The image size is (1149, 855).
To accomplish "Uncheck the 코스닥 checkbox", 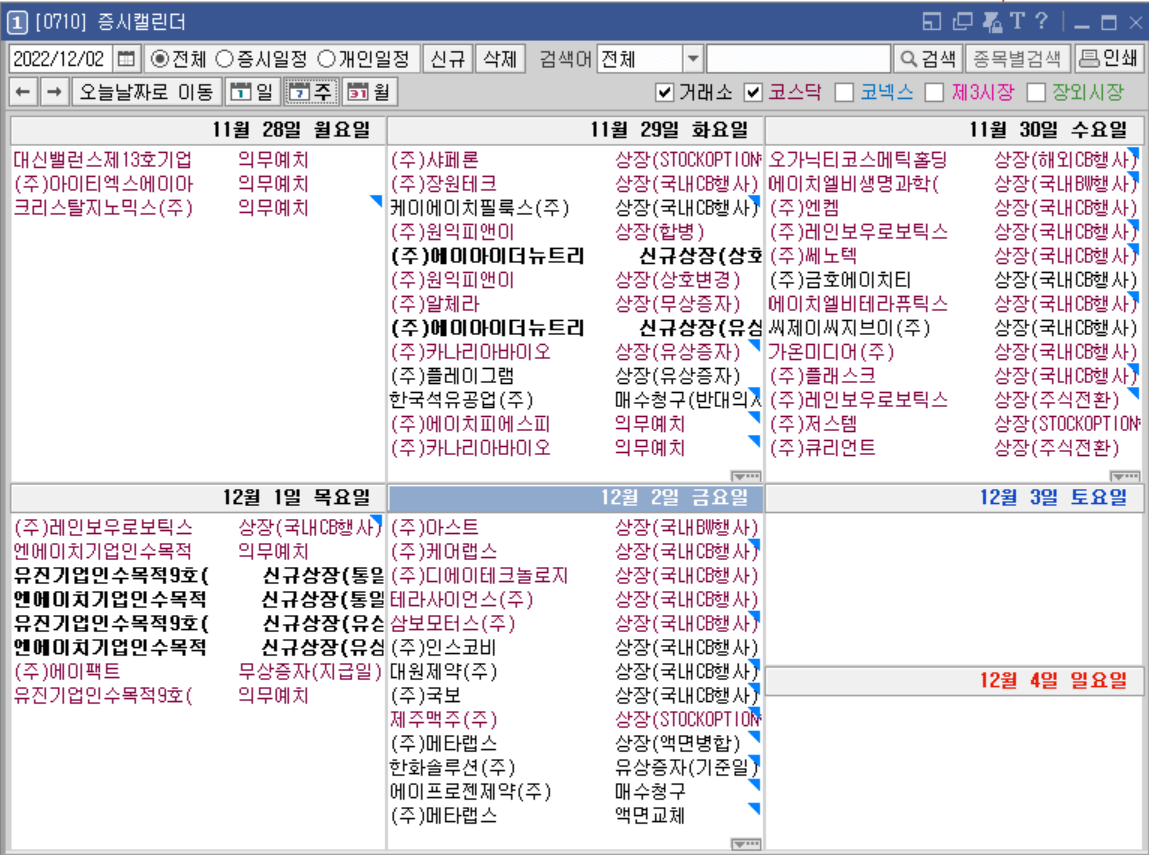I will [x=753, y=92].
